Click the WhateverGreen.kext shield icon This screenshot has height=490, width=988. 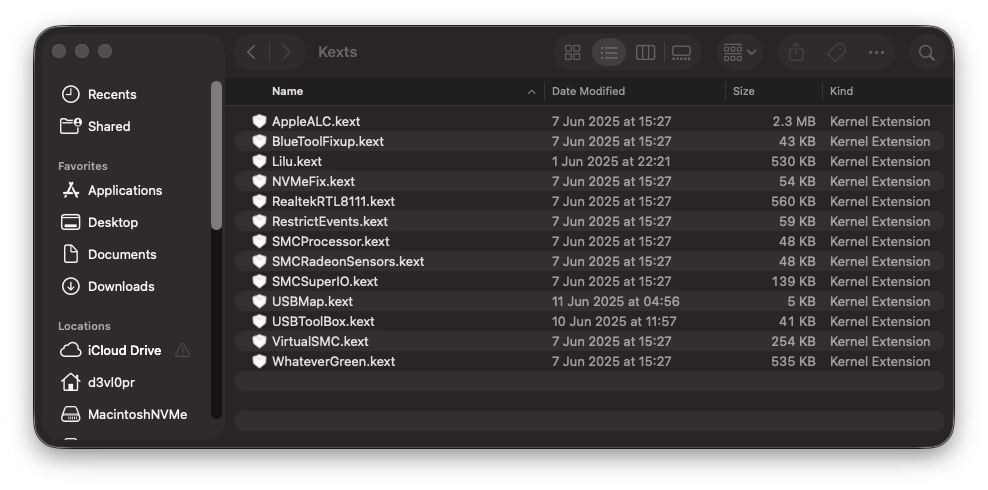pyautogui.click(x=259, y=361)
